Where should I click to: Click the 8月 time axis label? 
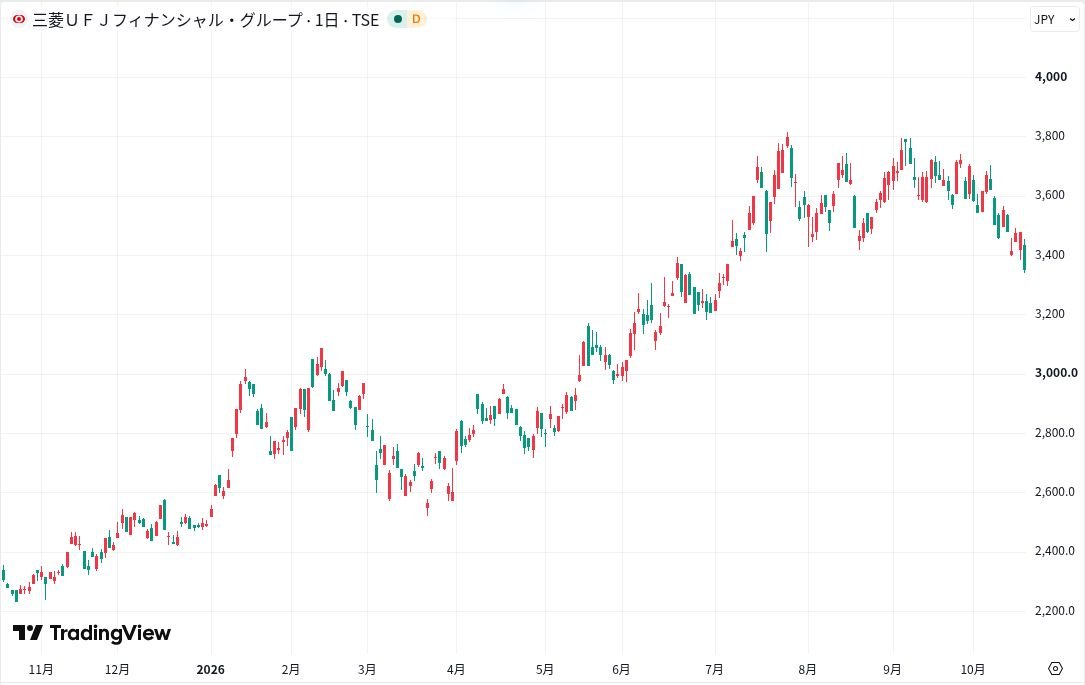(x=807, y=669)
